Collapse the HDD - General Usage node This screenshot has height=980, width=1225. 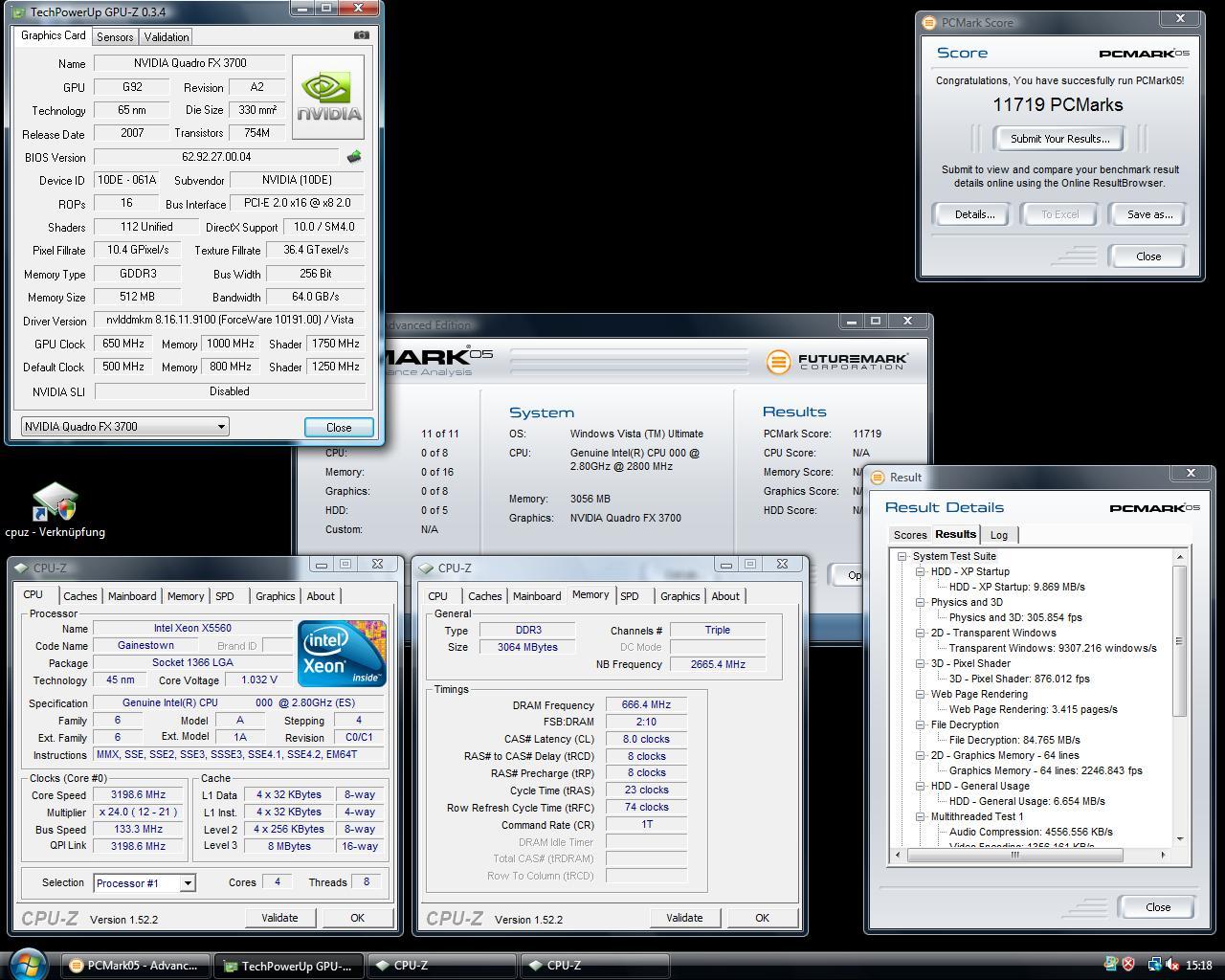(x=920, y=786)
